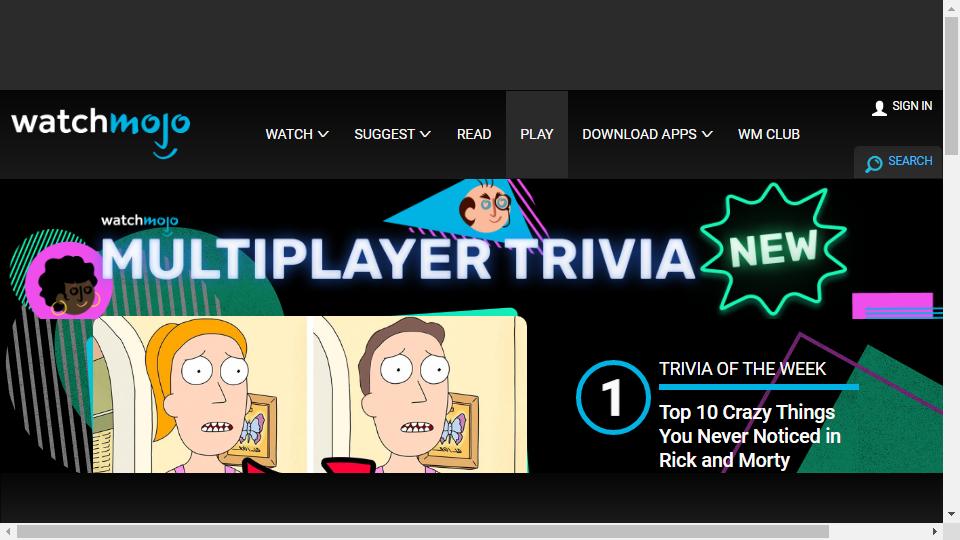This screenshot has height=540, width=960.
Task: Expand the SUGGEST dropdown chevron
Action: [425, 134]
